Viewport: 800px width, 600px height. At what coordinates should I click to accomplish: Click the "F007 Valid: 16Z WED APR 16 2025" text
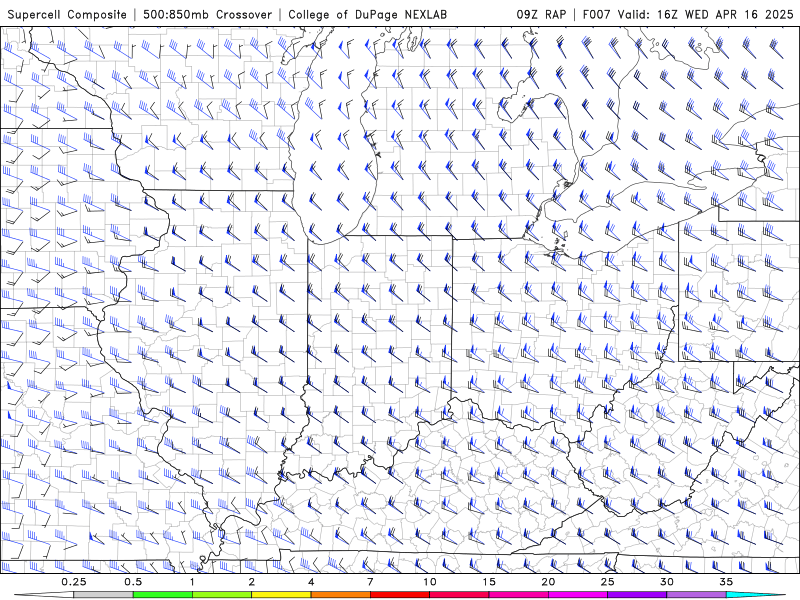click(688, 14)
